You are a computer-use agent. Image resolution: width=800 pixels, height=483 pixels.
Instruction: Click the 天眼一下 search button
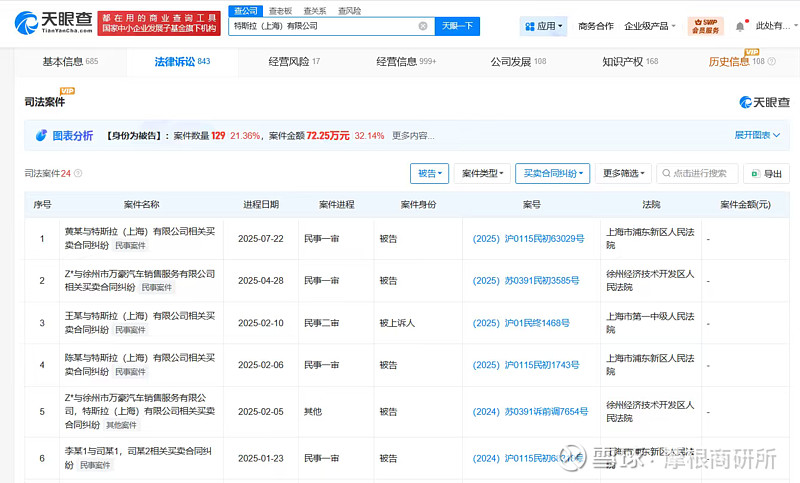457,26
